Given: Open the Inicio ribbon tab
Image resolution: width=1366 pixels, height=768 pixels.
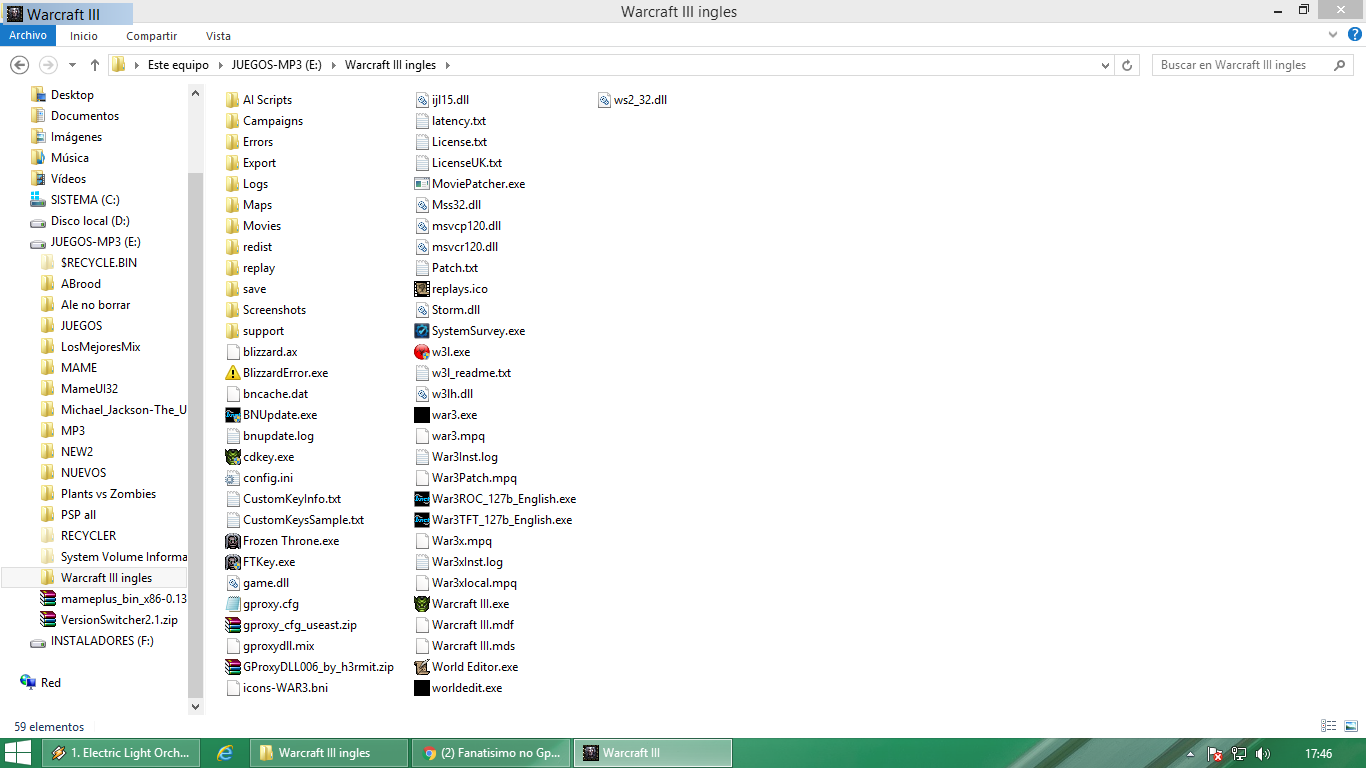Looking at the screenshot, I should click(84, 36).
